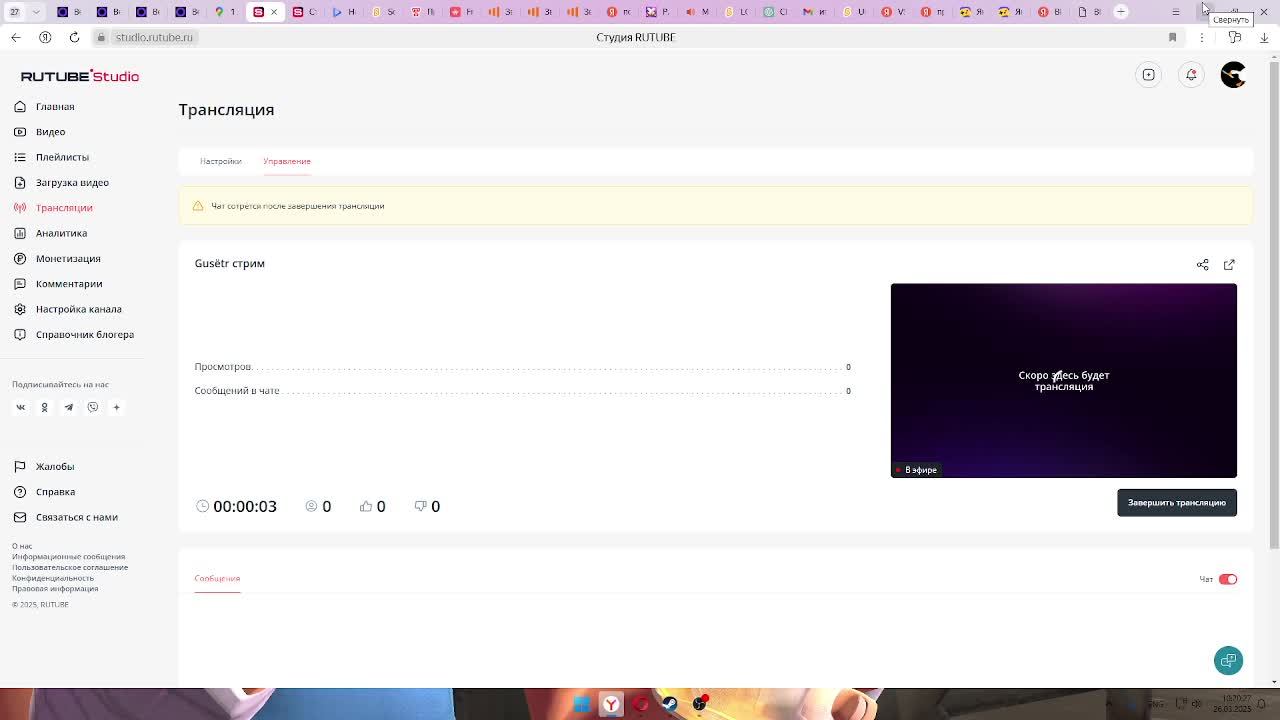Open Yandex Browser from the taskbar

tap(611, 704)
